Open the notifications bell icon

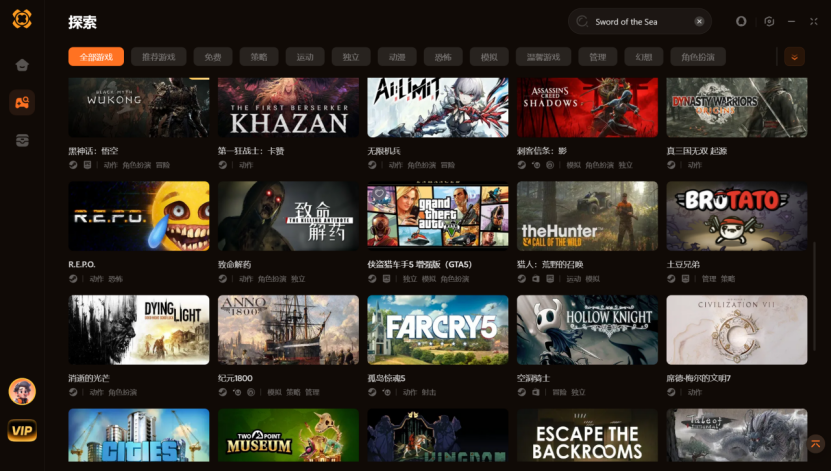click(741, 21)
